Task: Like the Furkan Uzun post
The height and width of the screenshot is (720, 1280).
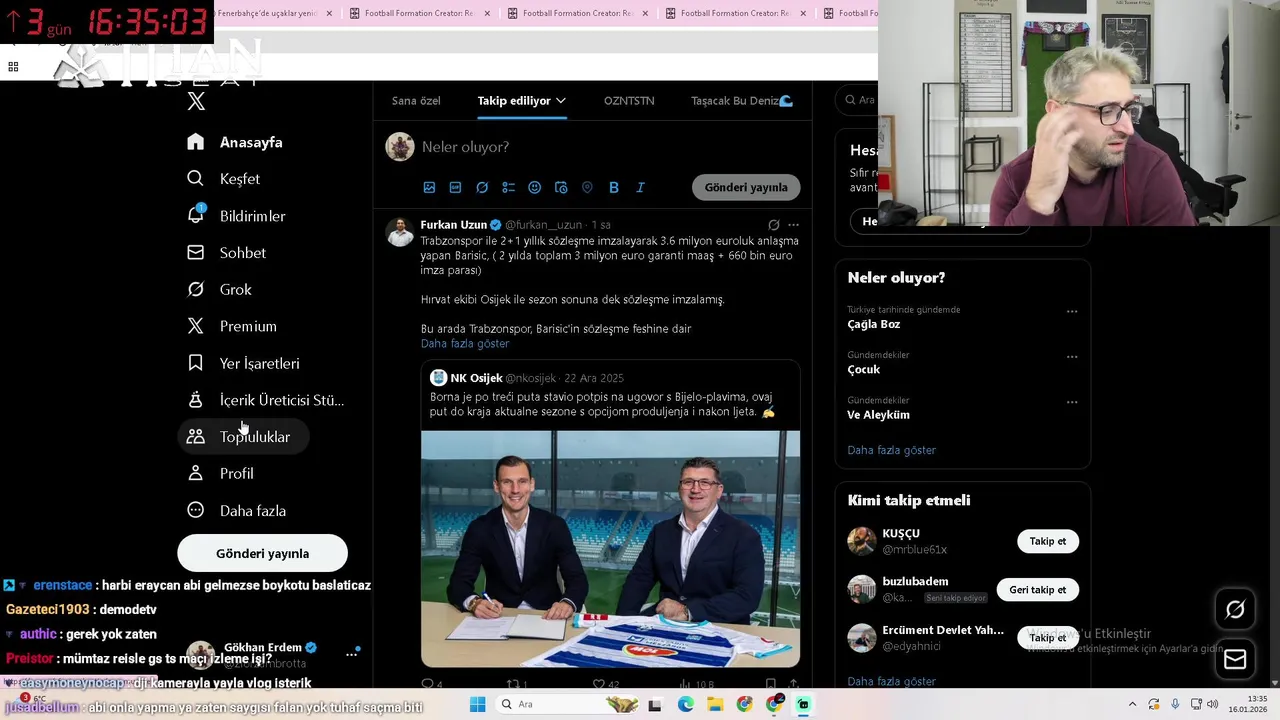Action: click(x=608, y=684)
